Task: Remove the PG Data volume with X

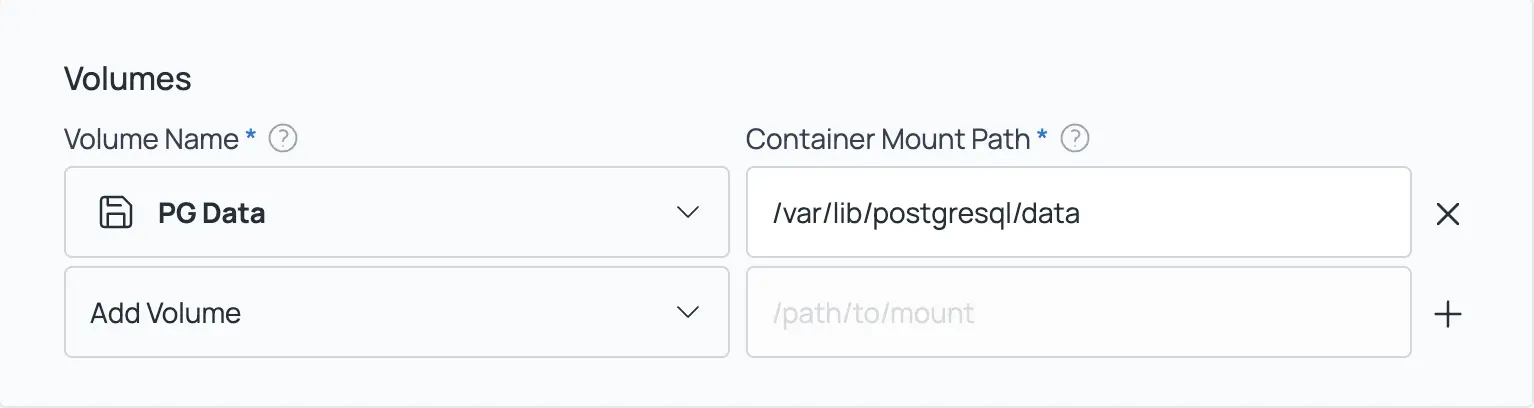Action: coord(1447,213)
